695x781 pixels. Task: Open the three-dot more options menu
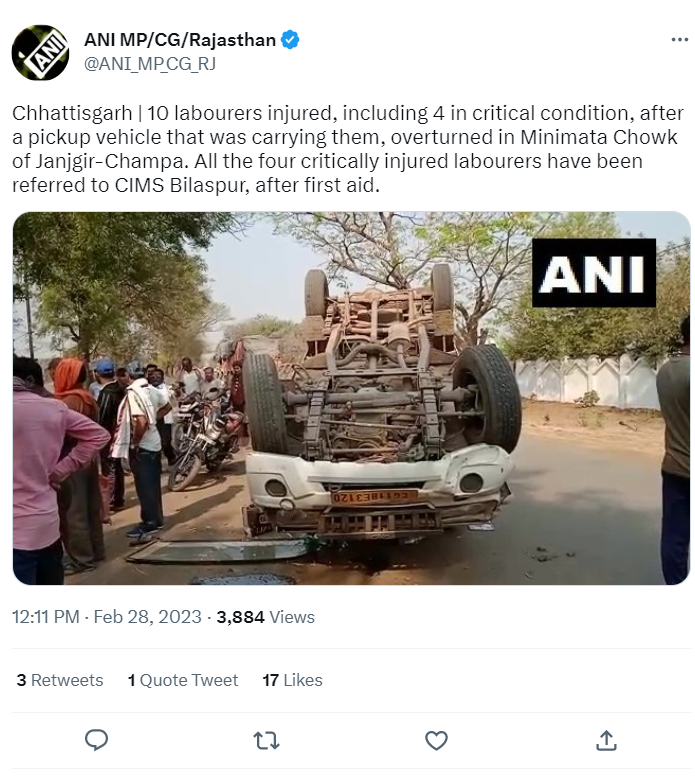[x=680, y=39]
